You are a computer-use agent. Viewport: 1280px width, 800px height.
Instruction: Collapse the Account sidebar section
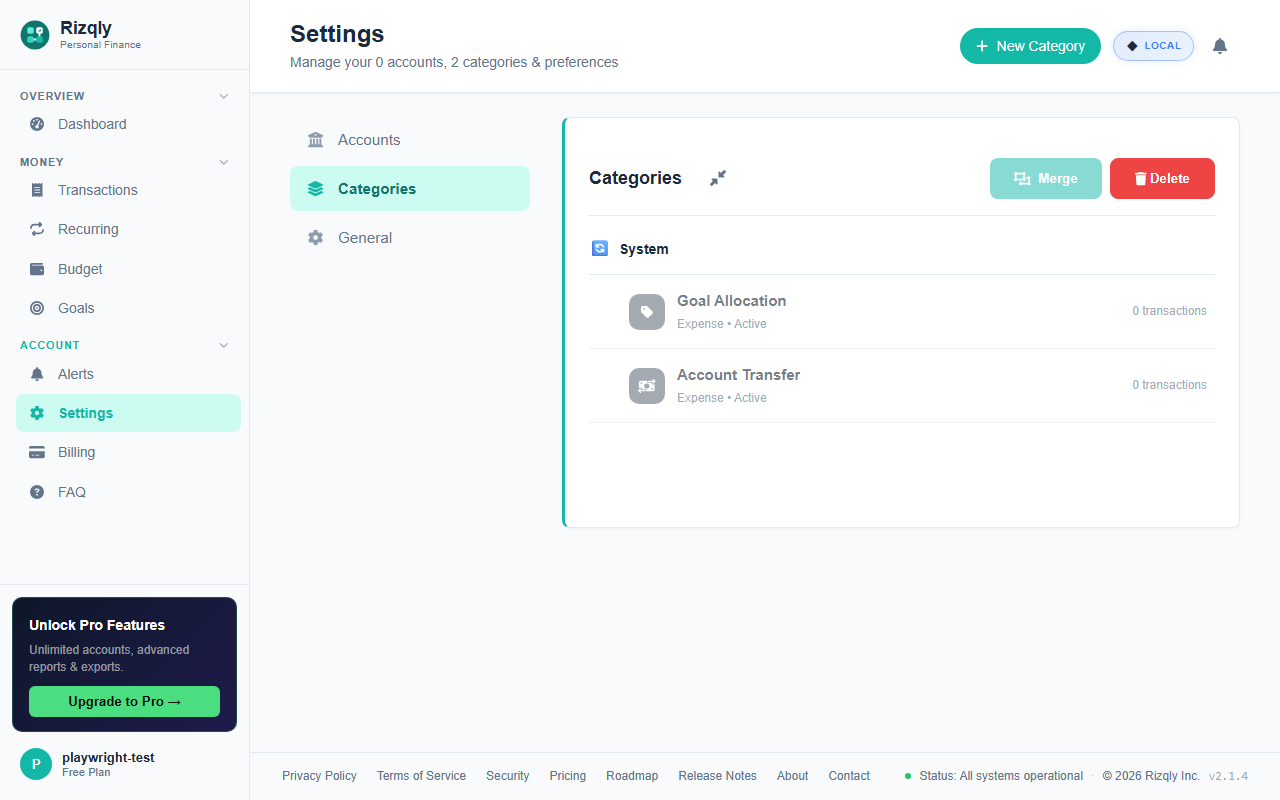(224, 345)
